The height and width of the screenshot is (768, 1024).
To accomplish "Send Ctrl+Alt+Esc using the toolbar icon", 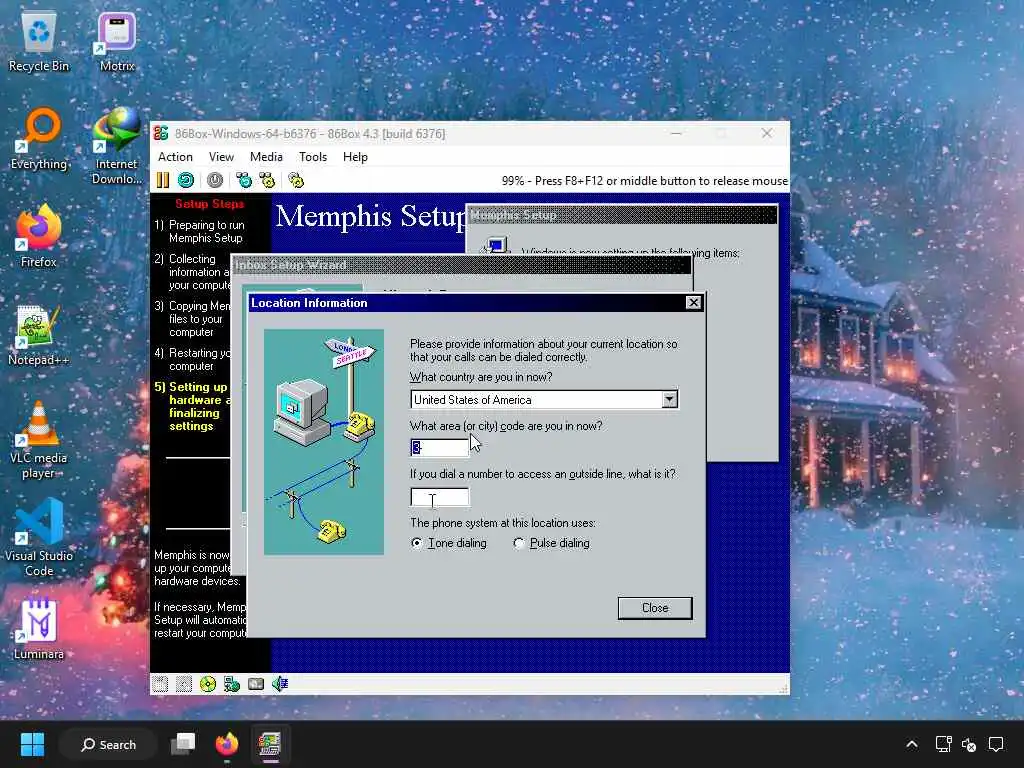I will [267, 180].
